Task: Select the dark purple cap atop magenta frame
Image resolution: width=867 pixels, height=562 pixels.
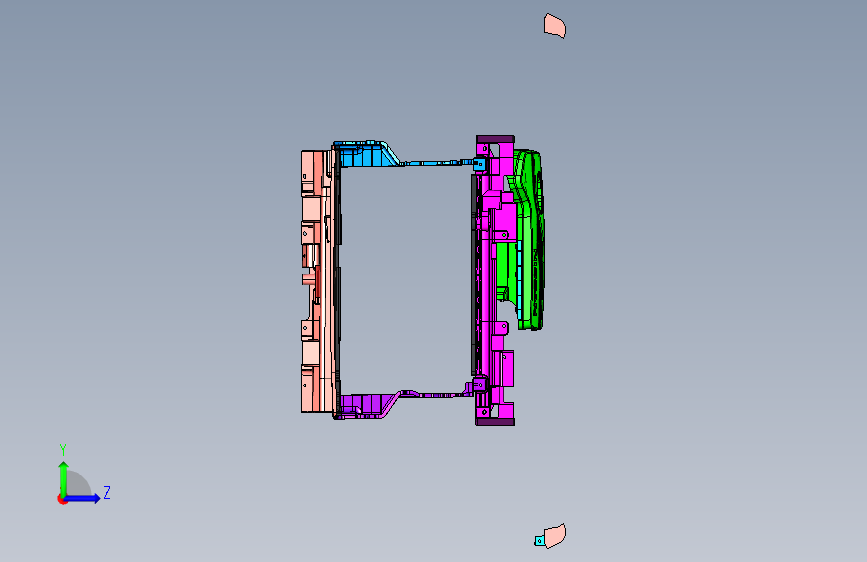Action: click(495, 139)
